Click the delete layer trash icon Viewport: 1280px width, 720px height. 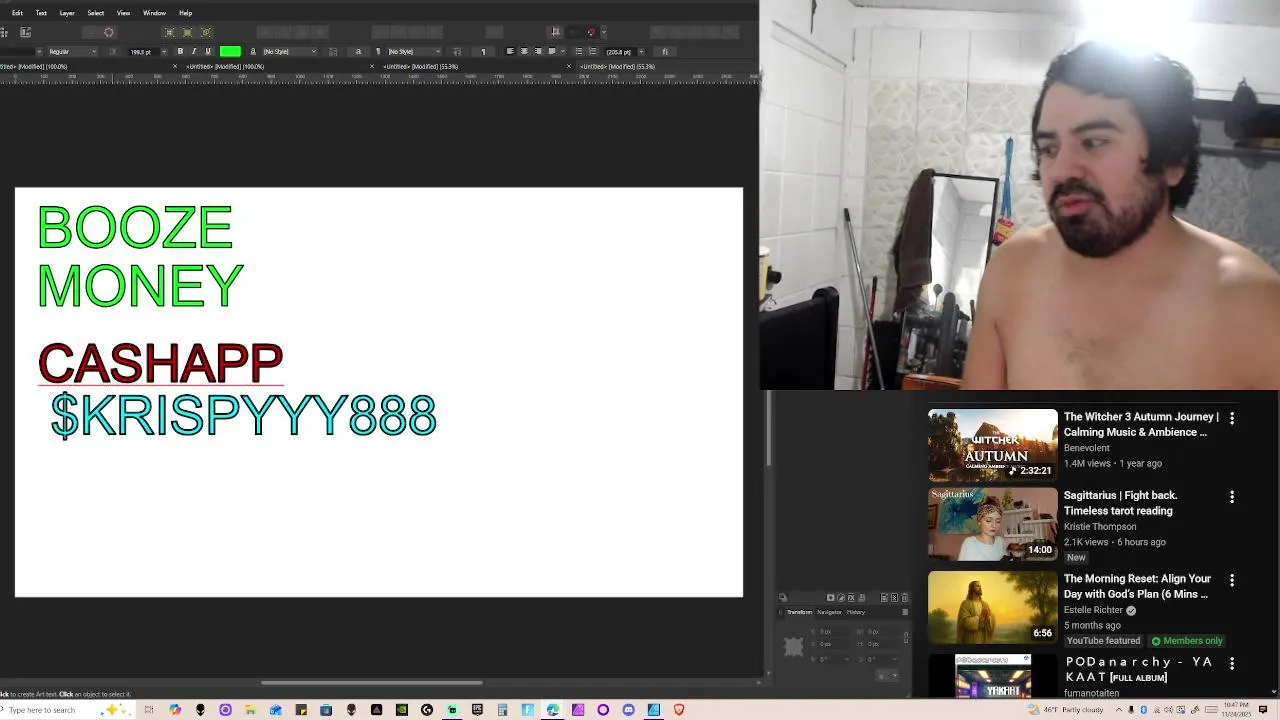905,597
